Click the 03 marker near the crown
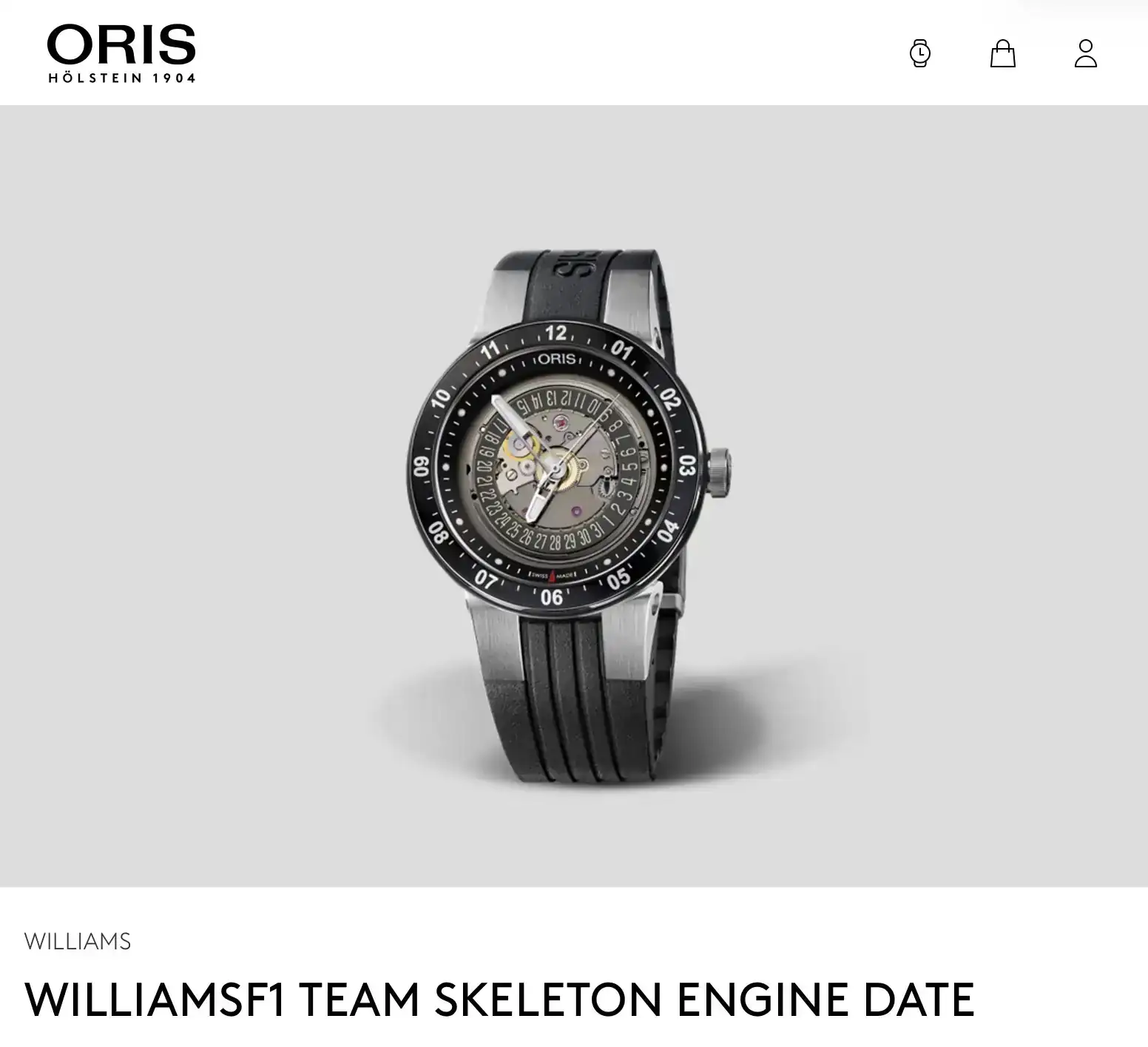 687,466
